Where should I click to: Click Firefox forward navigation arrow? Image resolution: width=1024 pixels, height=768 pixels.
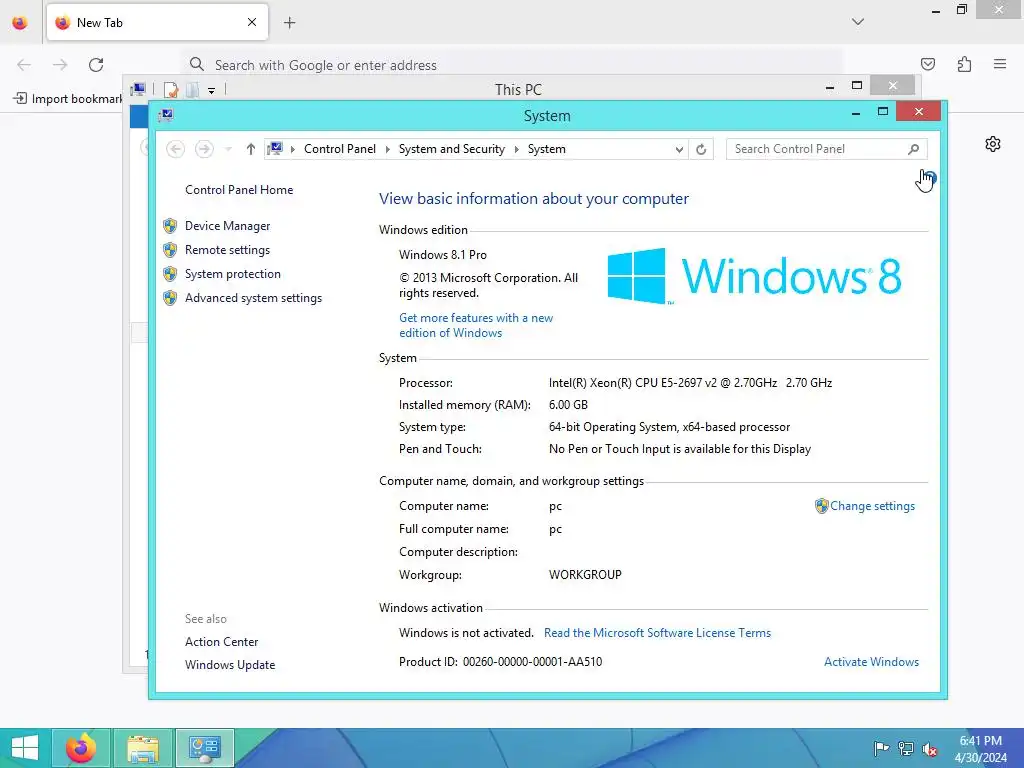[60, 65]
